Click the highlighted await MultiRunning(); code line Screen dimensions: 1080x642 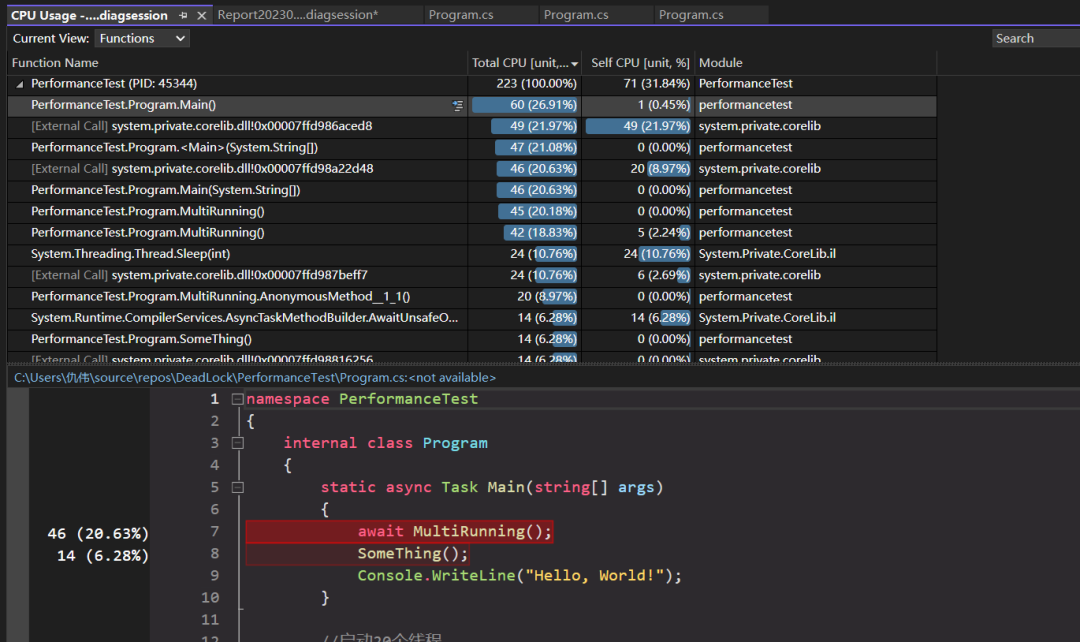click(x=455, y=532)
